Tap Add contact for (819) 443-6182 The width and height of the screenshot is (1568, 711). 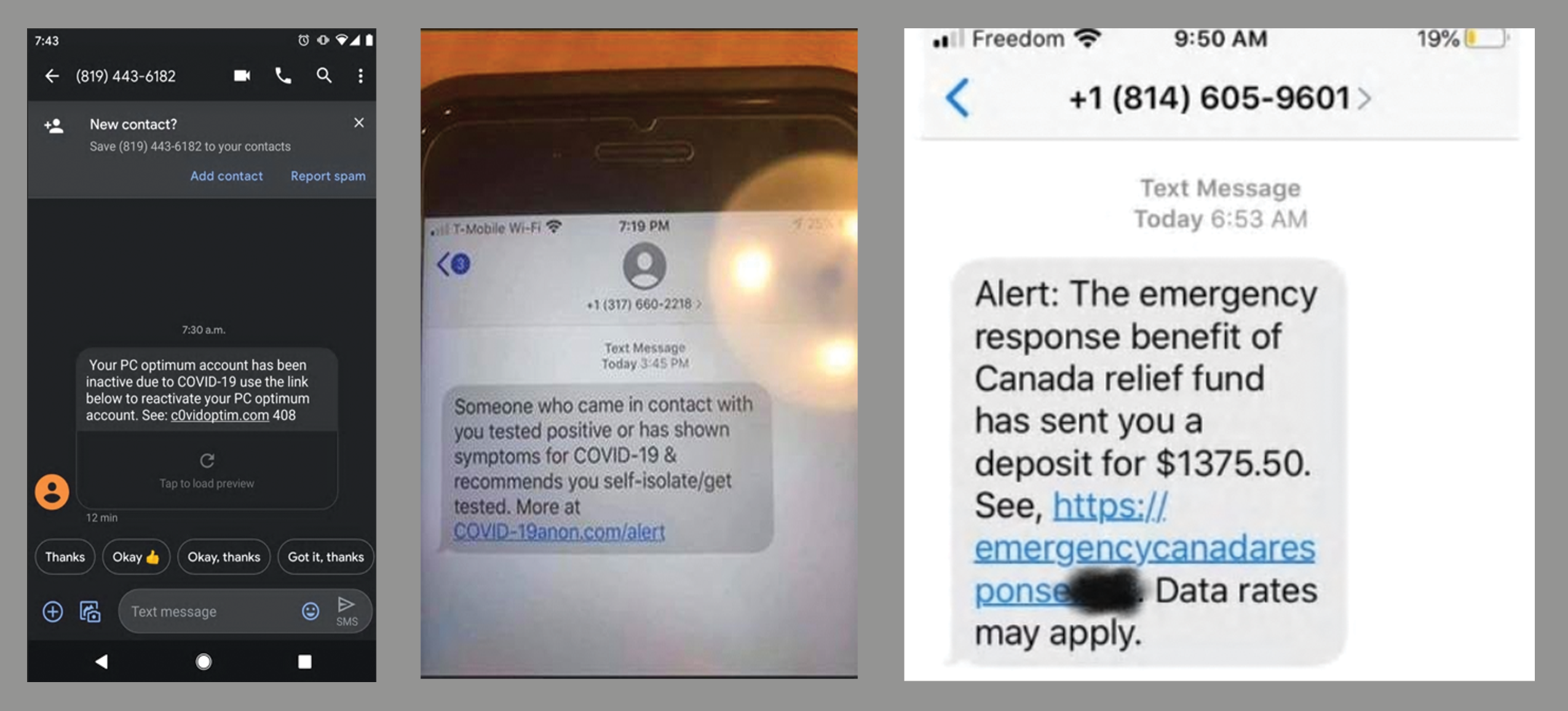point(225,175)
